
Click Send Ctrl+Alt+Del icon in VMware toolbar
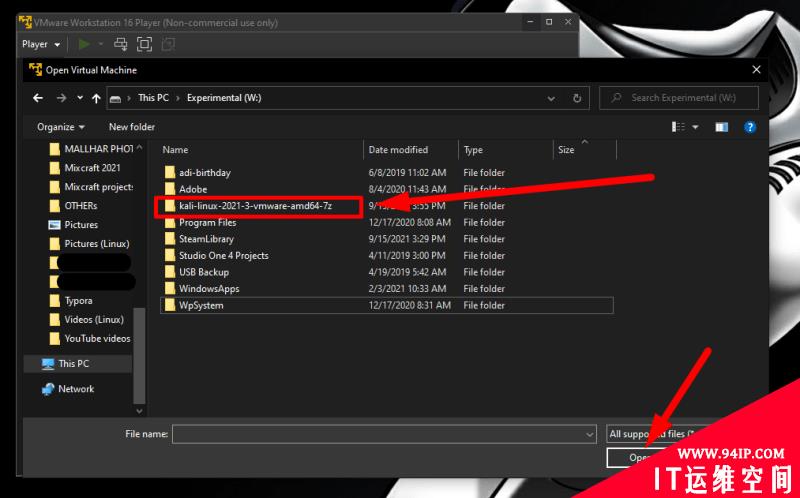(x=120, y=44)
